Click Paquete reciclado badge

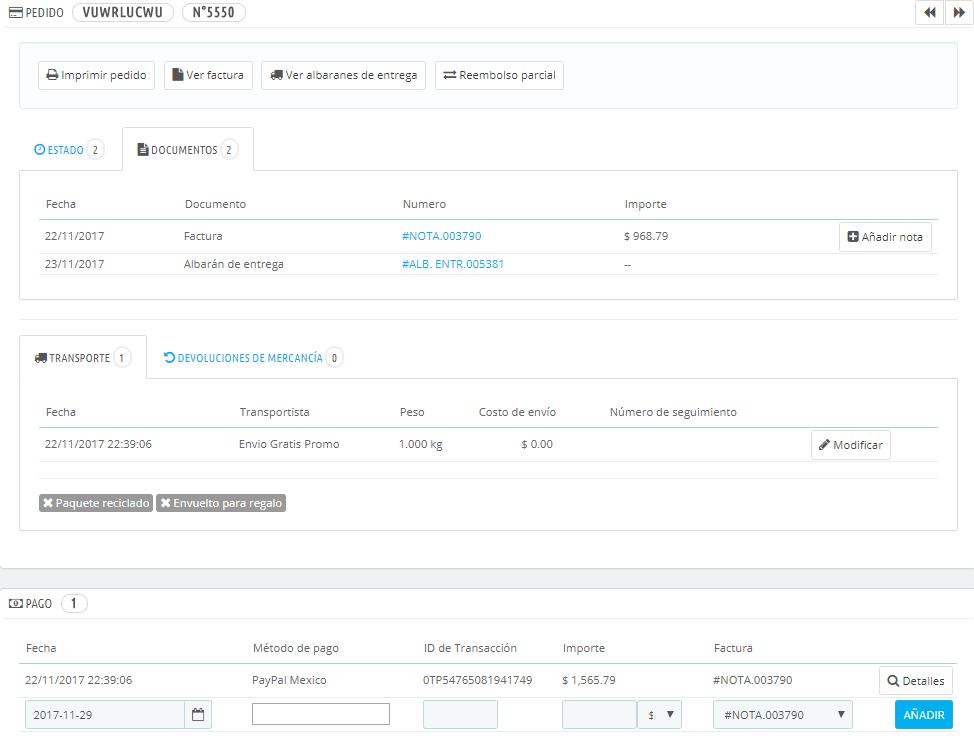[96, 503]
